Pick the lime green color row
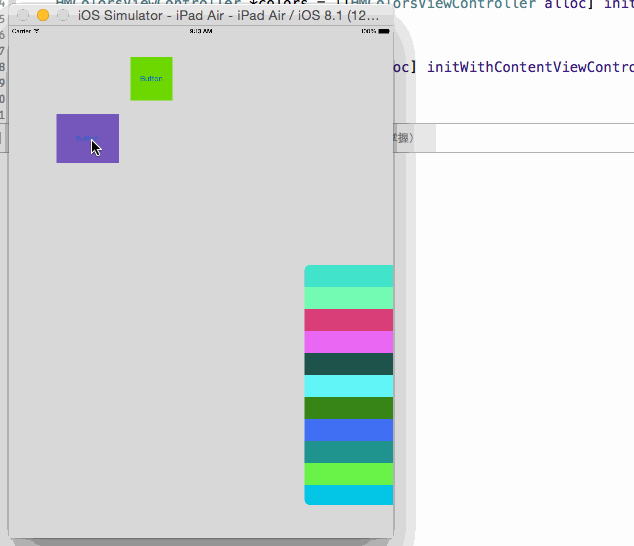This screenshot has width=634, height=546. tap(349, 474)
